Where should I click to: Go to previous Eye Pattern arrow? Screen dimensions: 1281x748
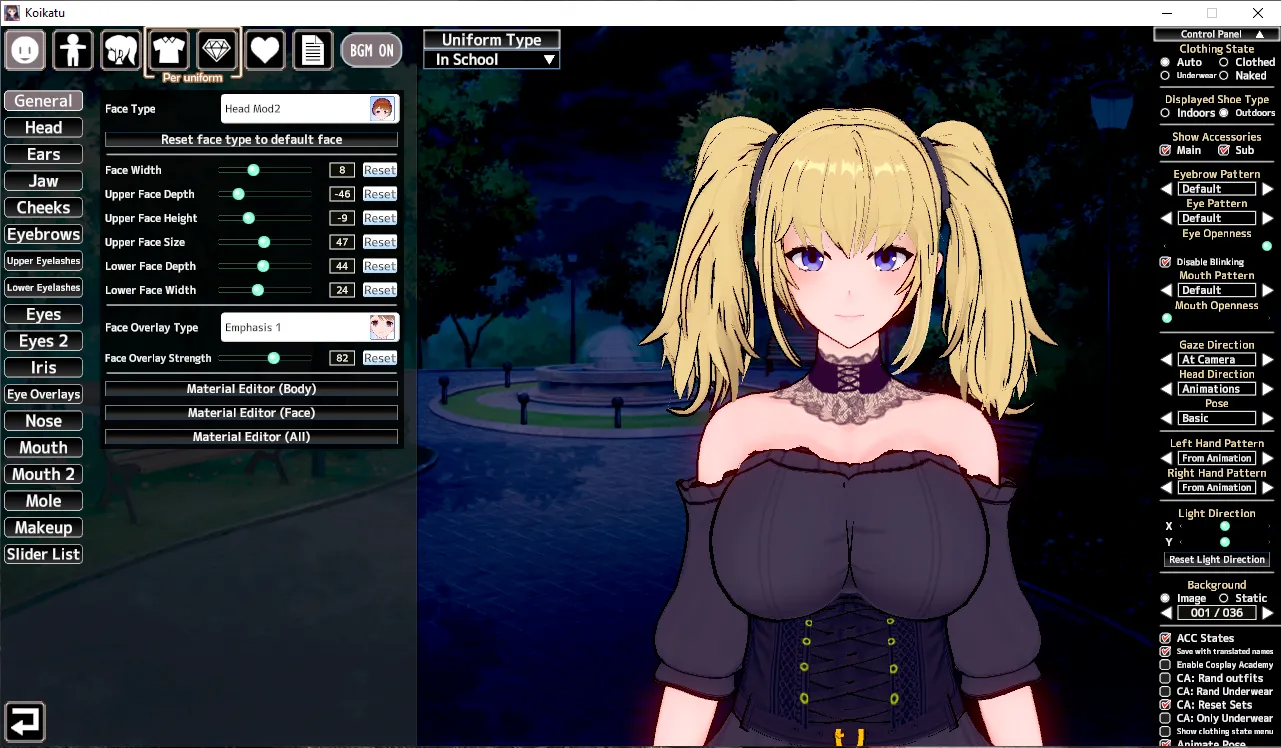click(x=1166, y=218)
